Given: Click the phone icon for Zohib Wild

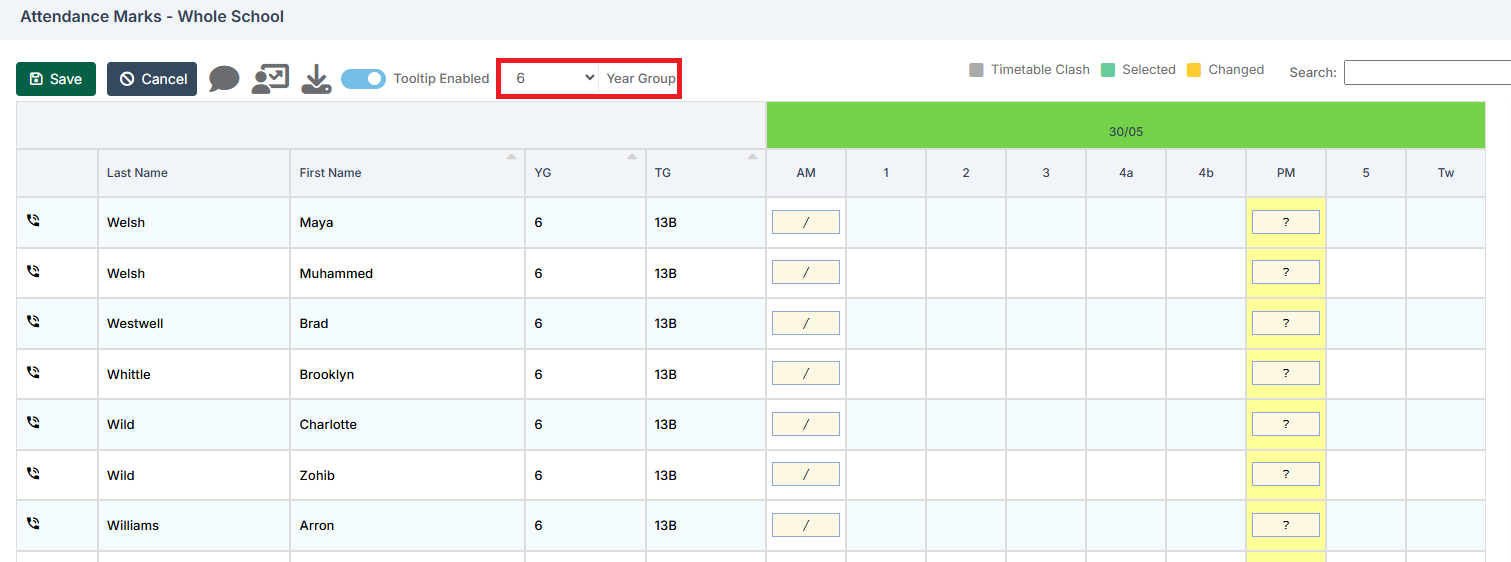Looking at the screenshot, I should click(33, 474).
